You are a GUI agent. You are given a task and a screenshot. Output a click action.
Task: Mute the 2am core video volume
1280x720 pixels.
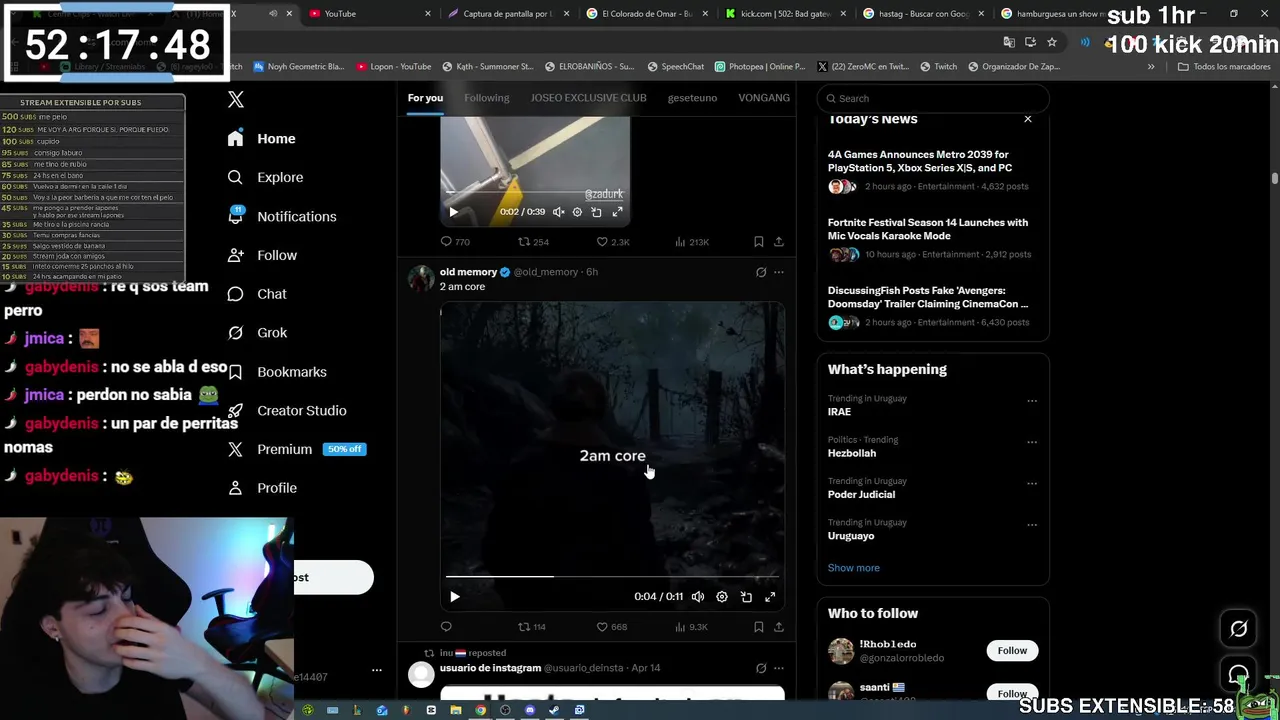pos(698,597)
